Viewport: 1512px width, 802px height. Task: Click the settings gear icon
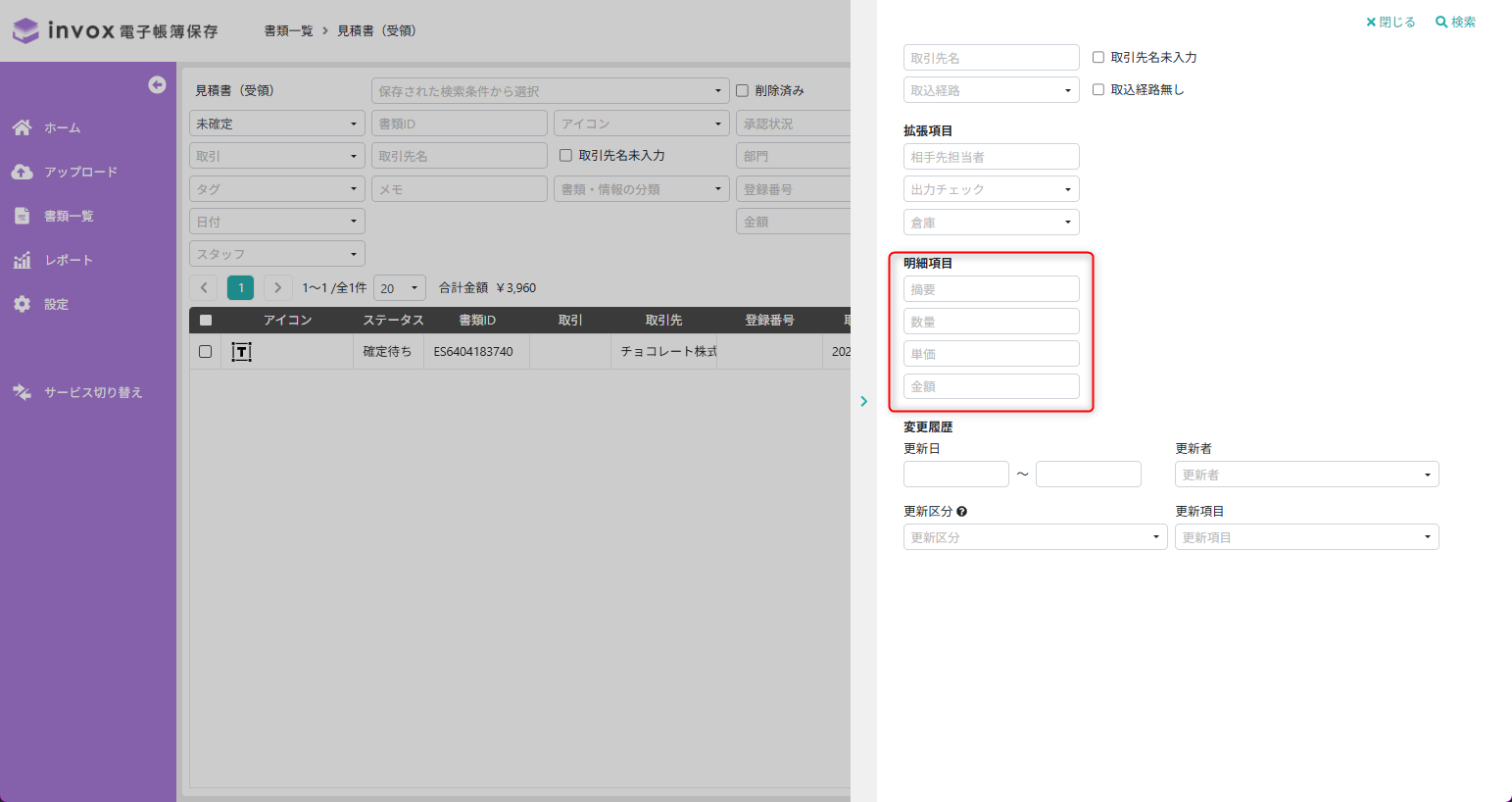coord(22,304)
